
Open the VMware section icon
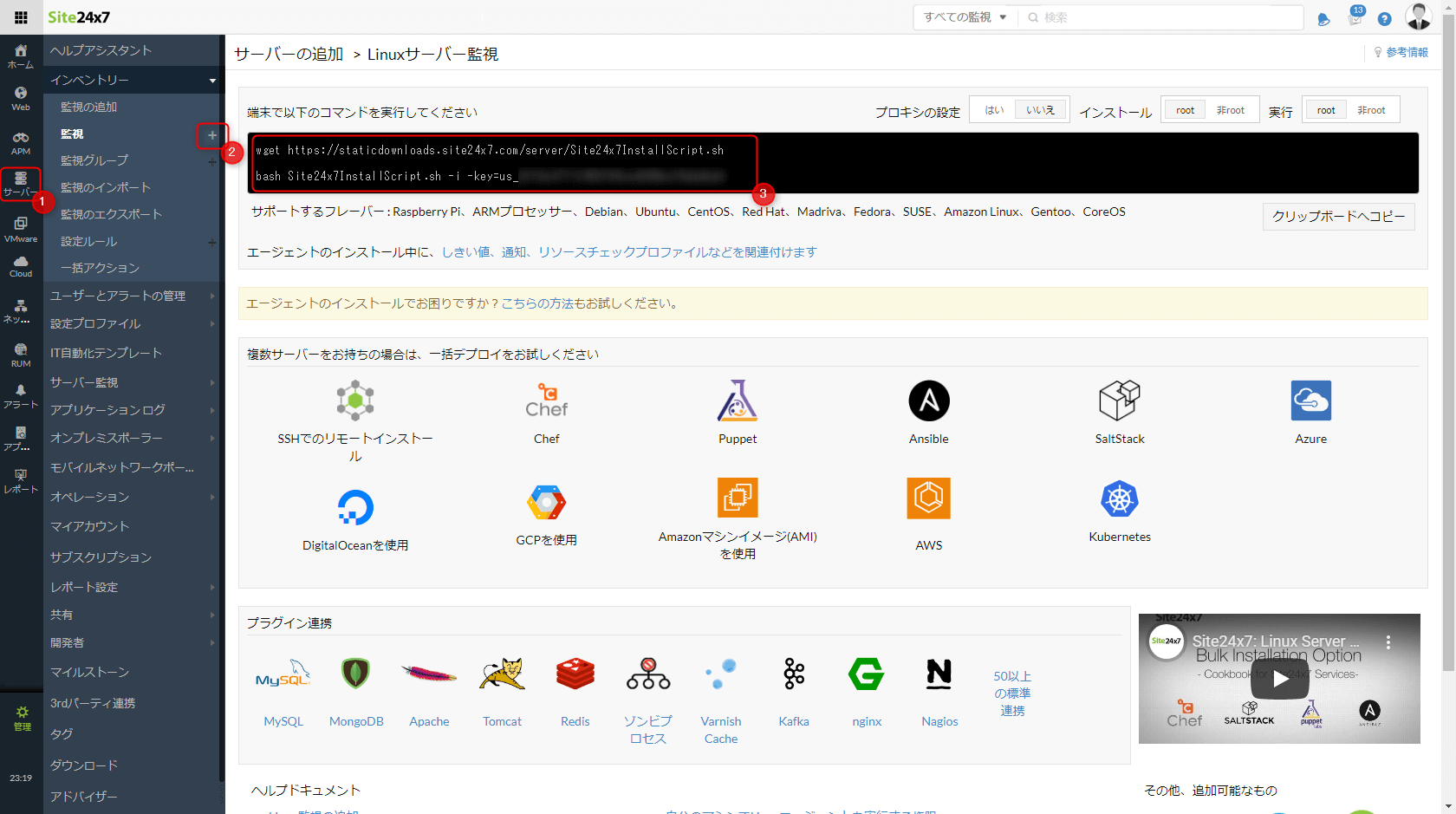point(21,230)
